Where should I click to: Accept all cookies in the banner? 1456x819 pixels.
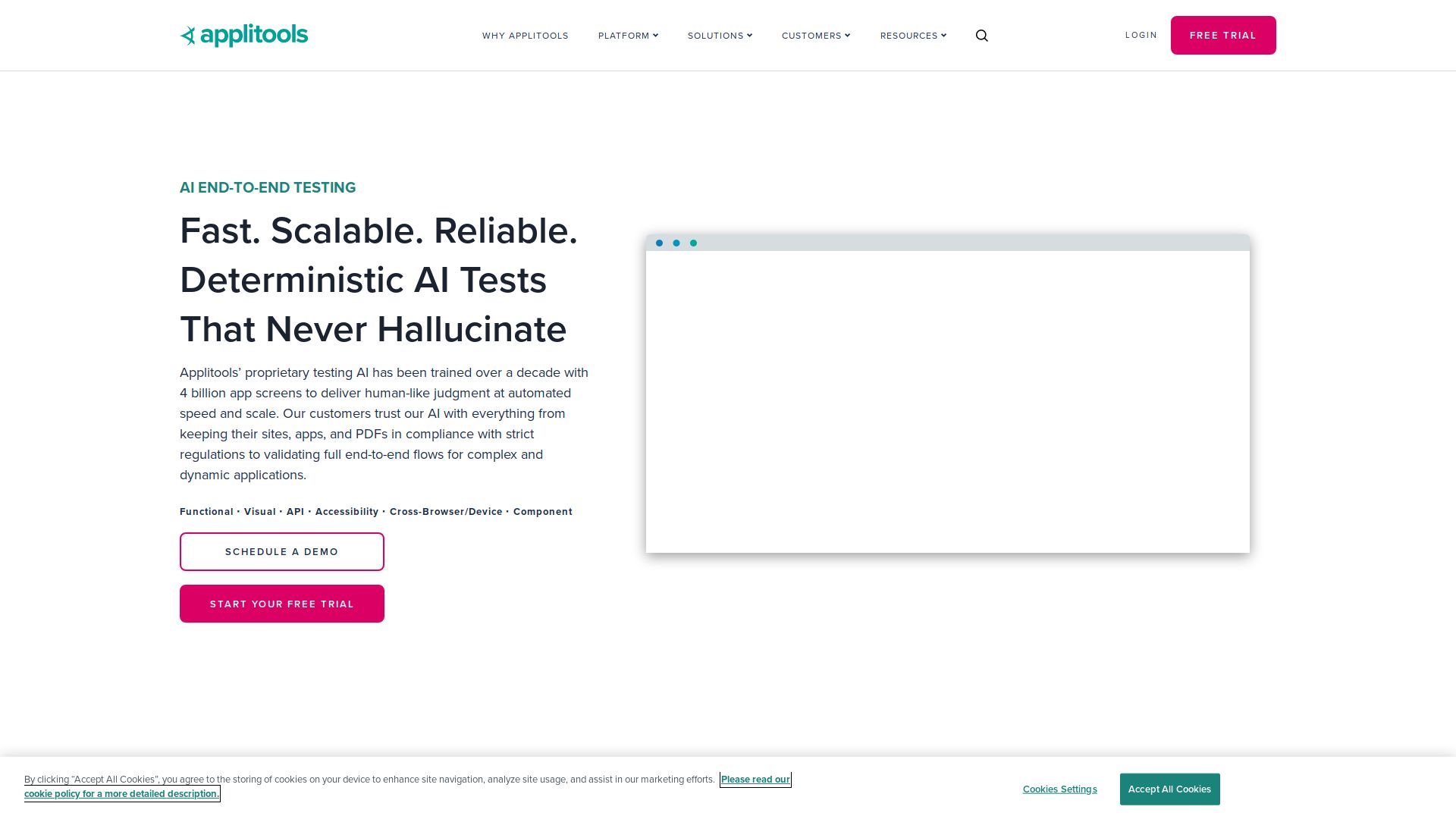pyautogui.click(x=1169, y=789)
